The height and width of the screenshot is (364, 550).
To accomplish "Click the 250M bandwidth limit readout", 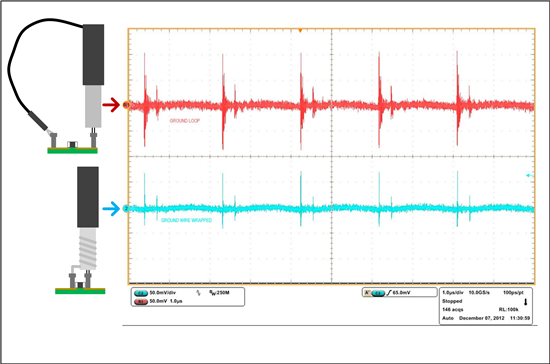I will 219,292.
